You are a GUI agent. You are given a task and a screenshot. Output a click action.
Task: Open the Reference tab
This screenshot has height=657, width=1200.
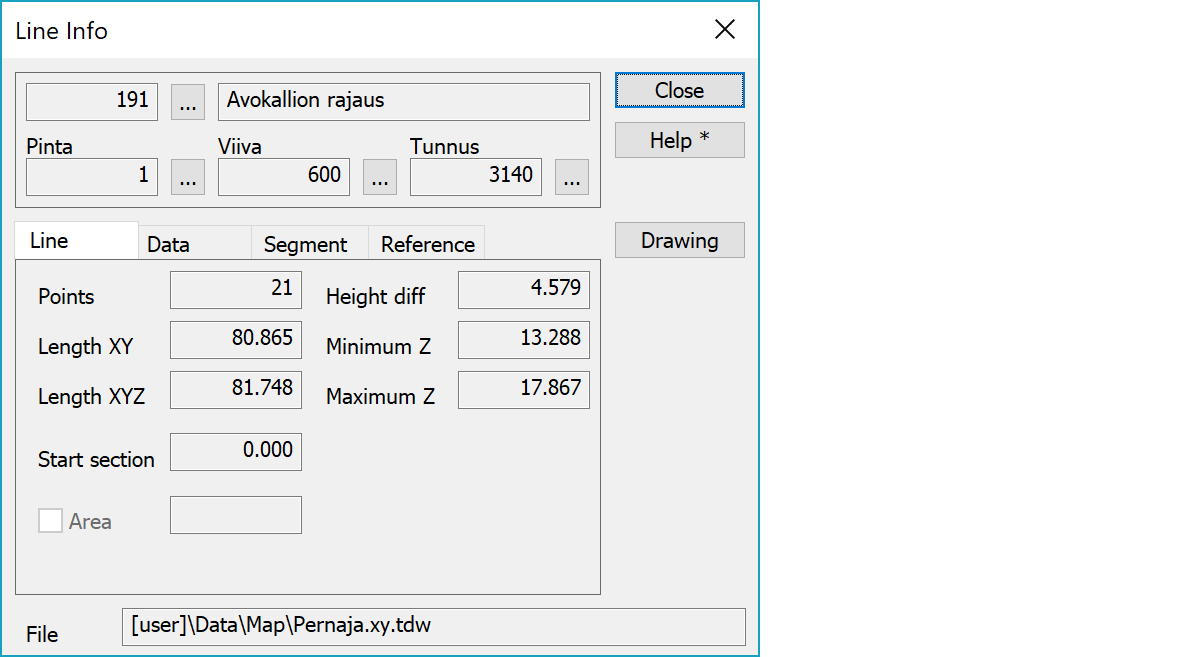pyautogui.click(x=427, y=244)
